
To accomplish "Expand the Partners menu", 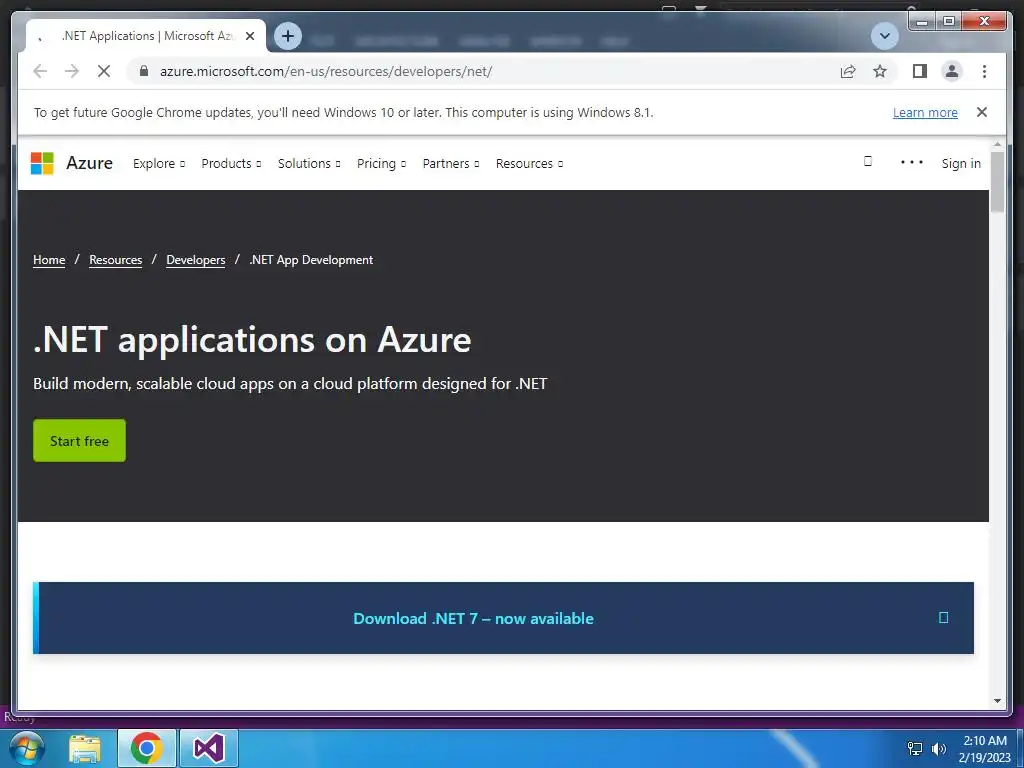I will (451, 163).
